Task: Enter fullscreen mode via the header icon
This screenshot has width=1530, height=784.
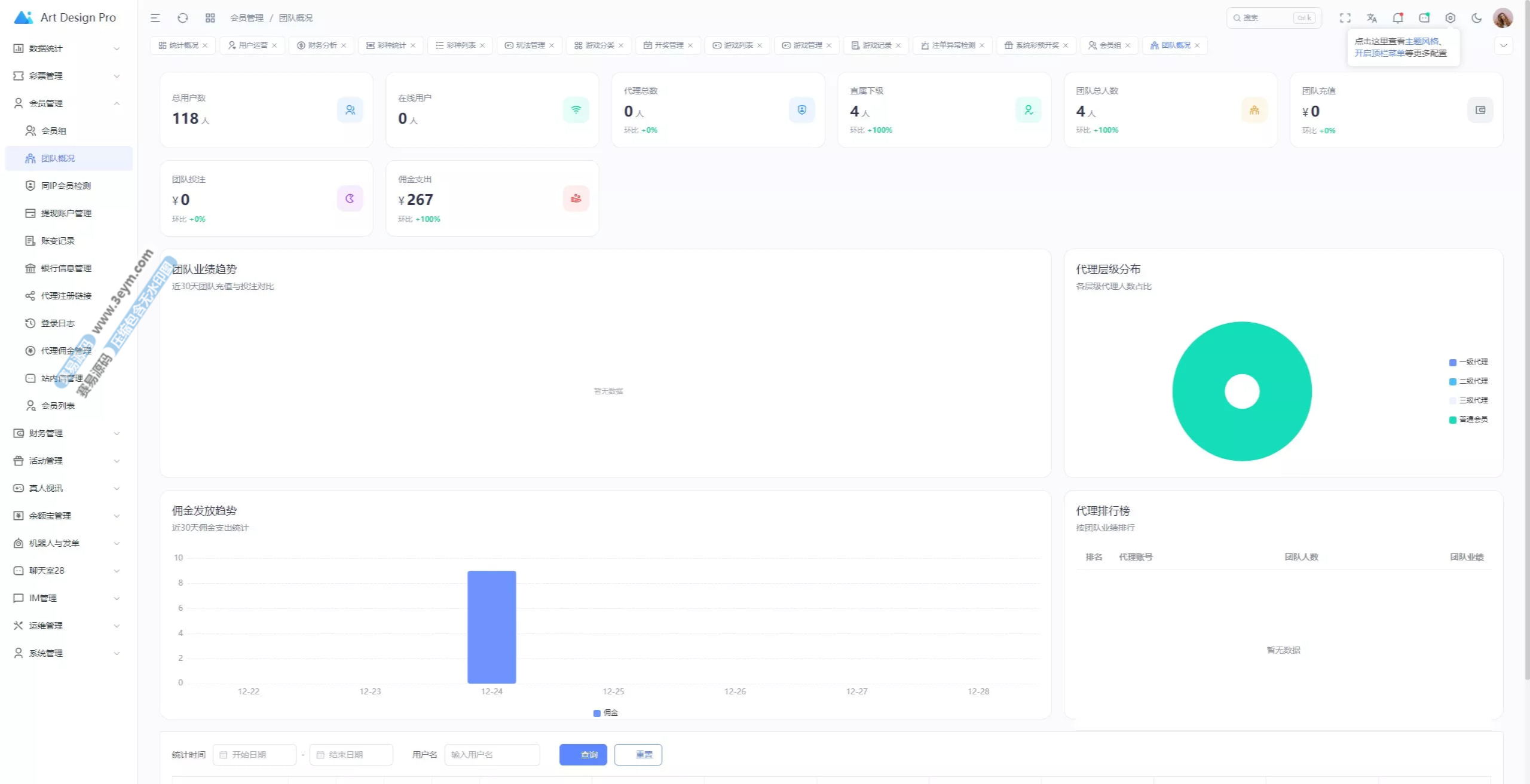Action: (1345, 18)
